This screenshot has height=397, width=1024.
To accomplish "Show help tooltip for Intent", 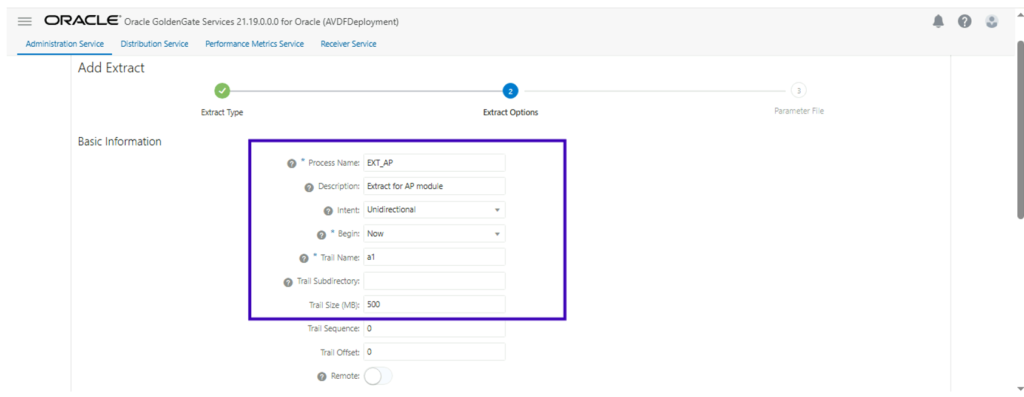I will (x=328, y=210).
